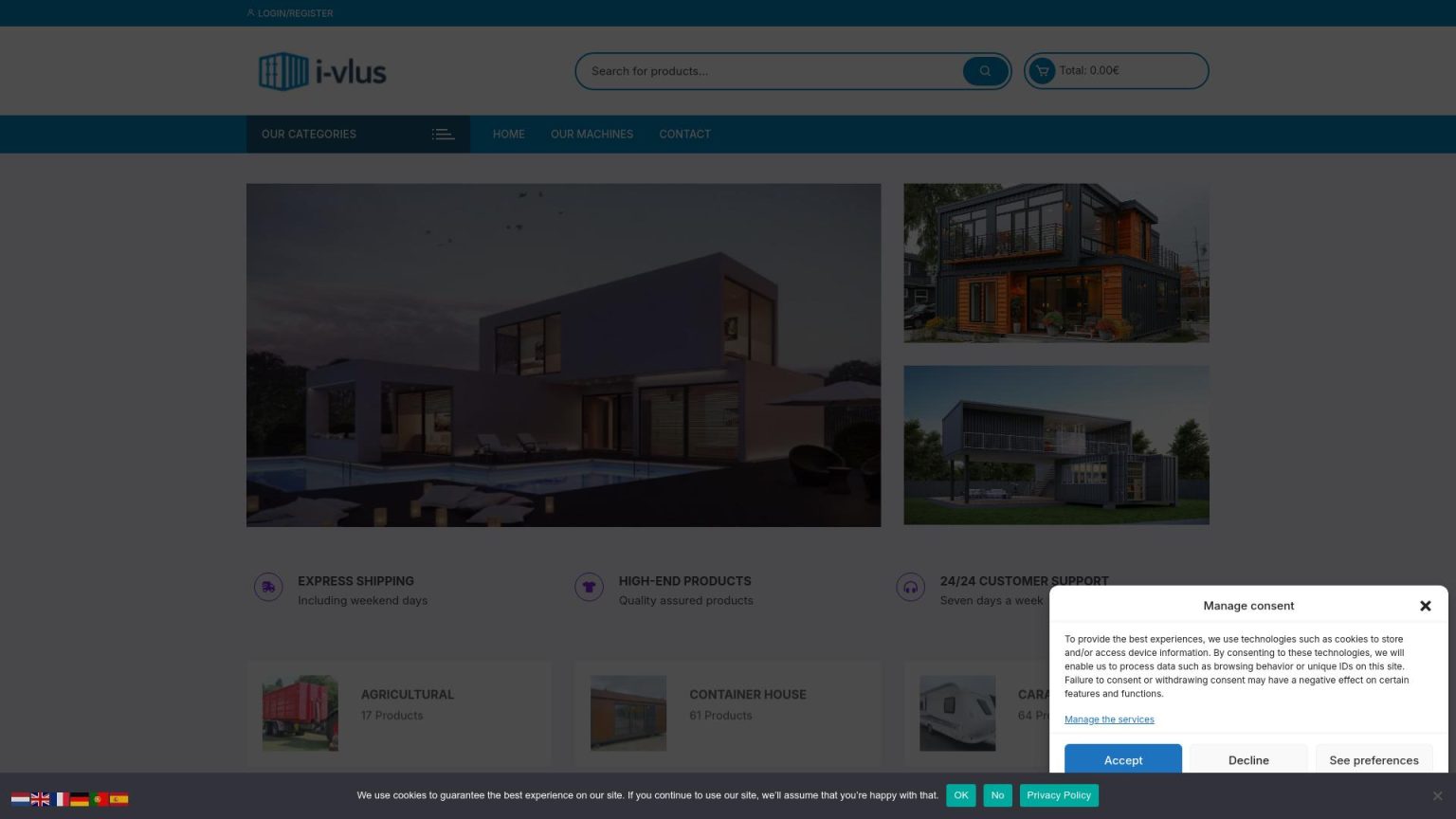Accept cookies in the consent dialog

pyautogui.click(x=1122, y=760)
